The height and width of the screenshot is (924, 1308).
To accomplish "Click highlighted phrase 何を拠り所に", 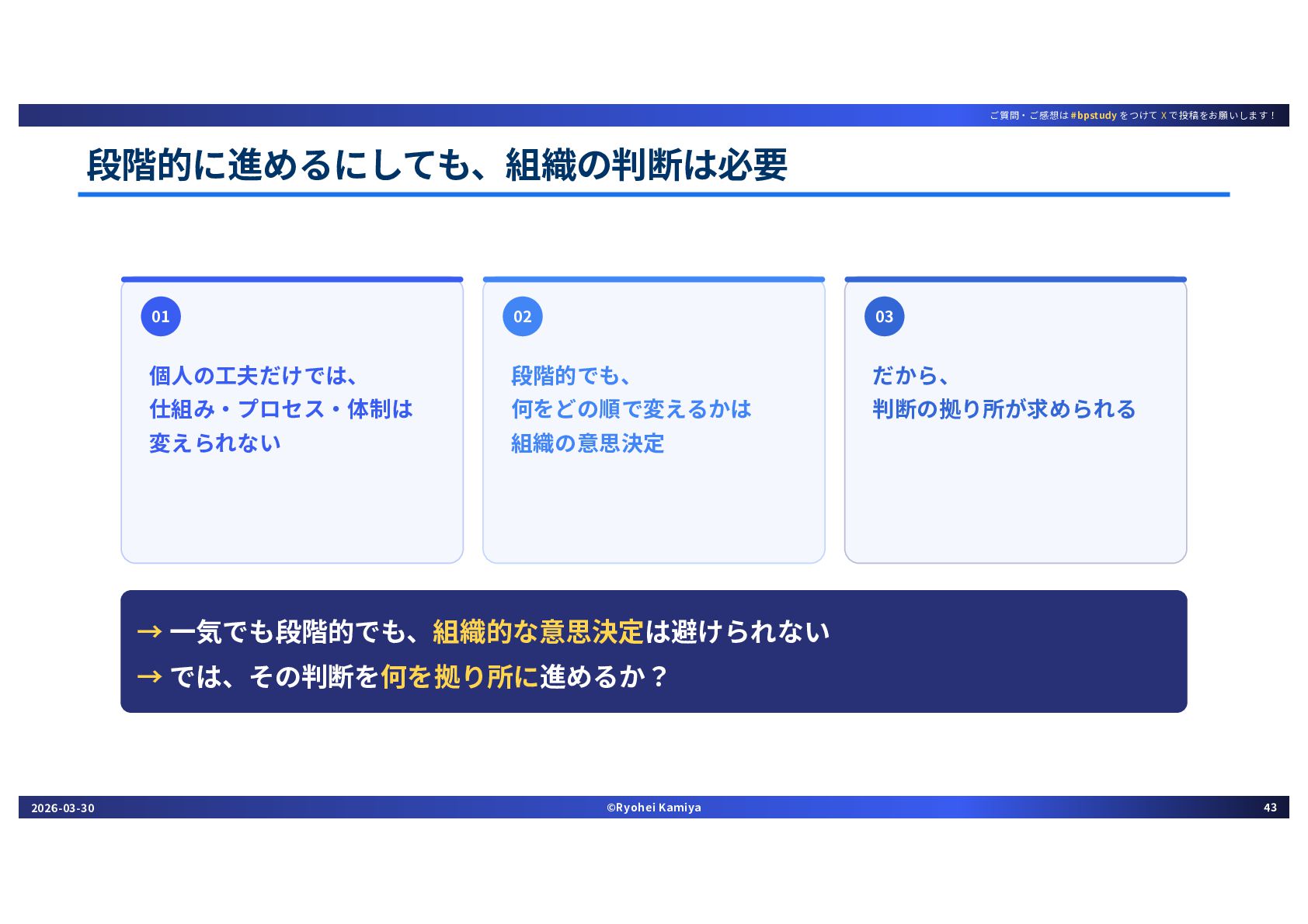I will [x=460, y=676].
